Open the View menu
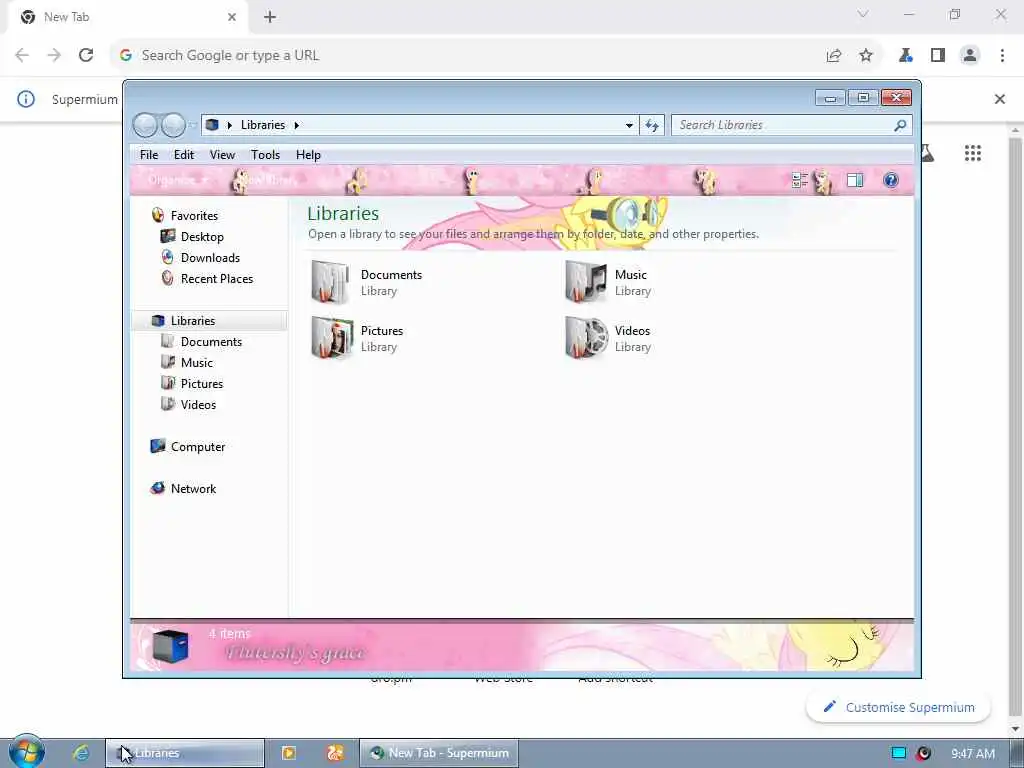The width and height of the screenshot is (1024, 768). click(x=222, y=155)
